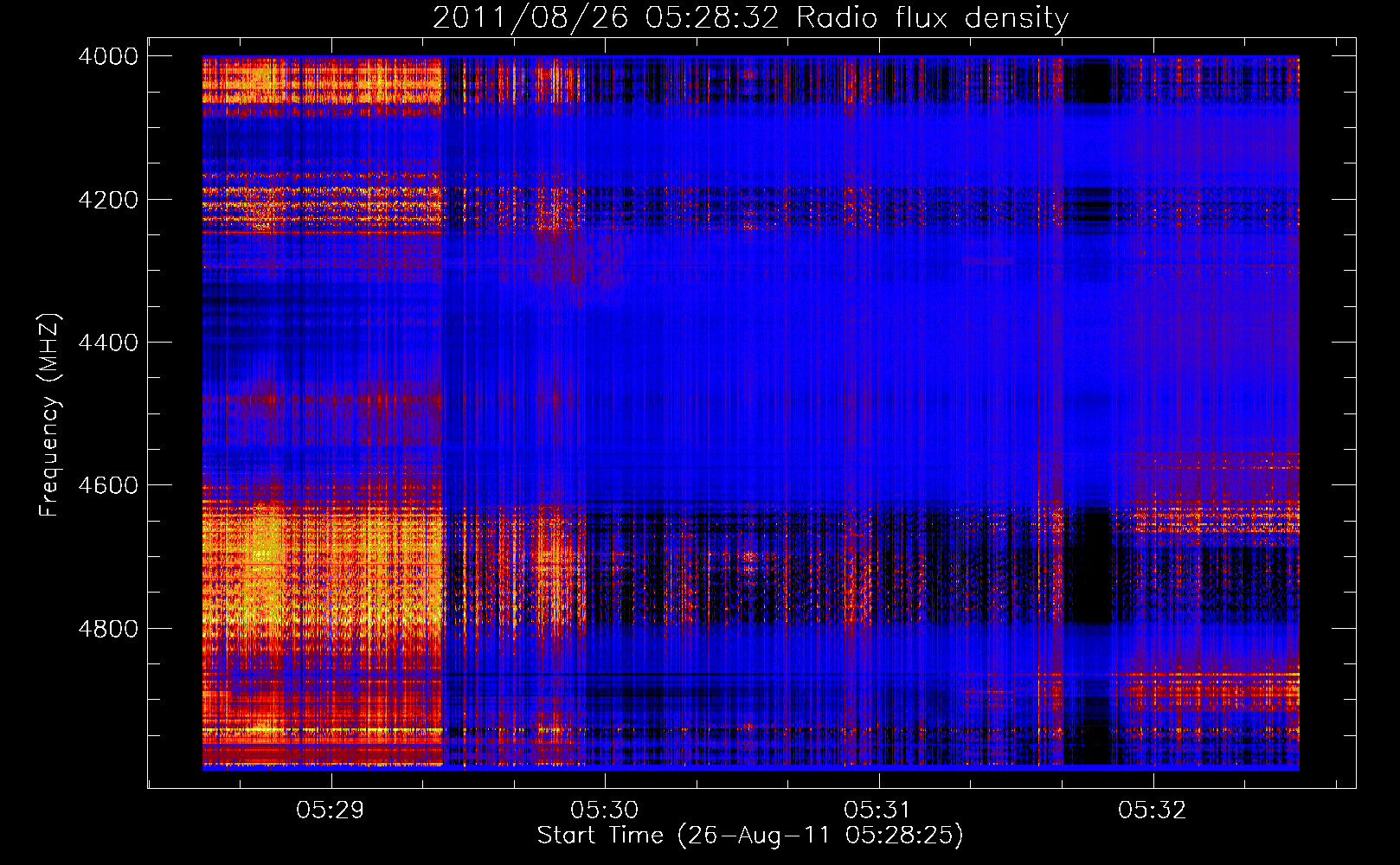
Task: Click the 'Frequency (MHZ)' axis title
Action: pos(50,415)
